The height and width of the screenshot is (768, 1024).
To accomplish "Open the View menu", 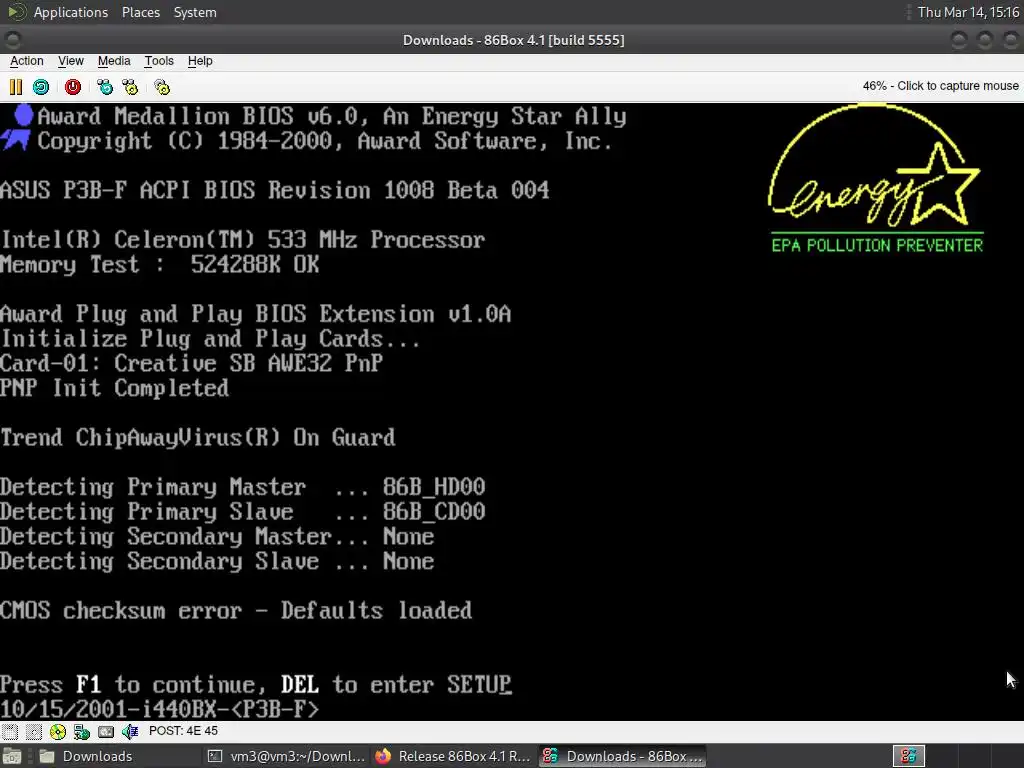I will point(71,61).
